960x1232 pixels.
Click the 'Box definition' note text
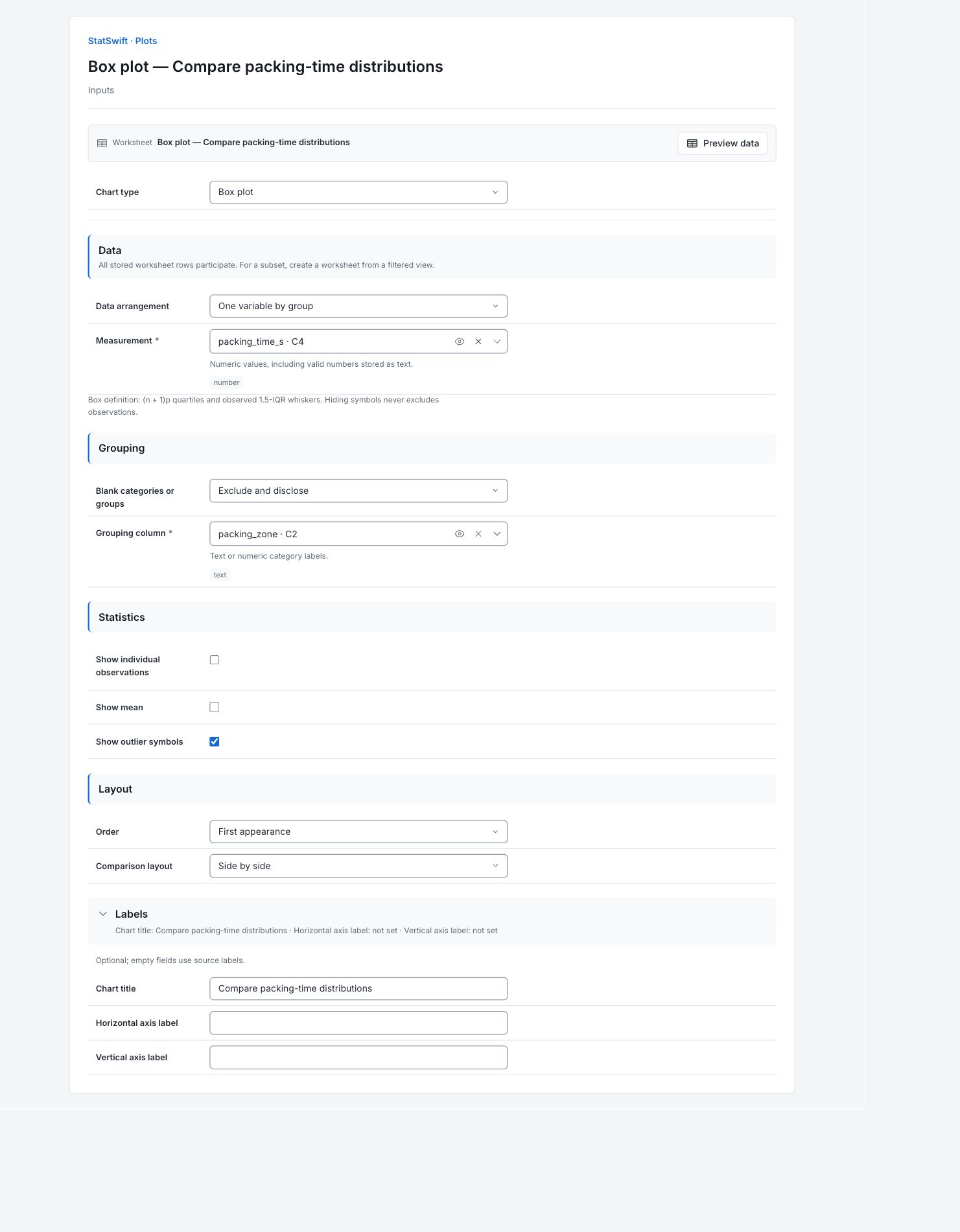[x=263, y=406]
